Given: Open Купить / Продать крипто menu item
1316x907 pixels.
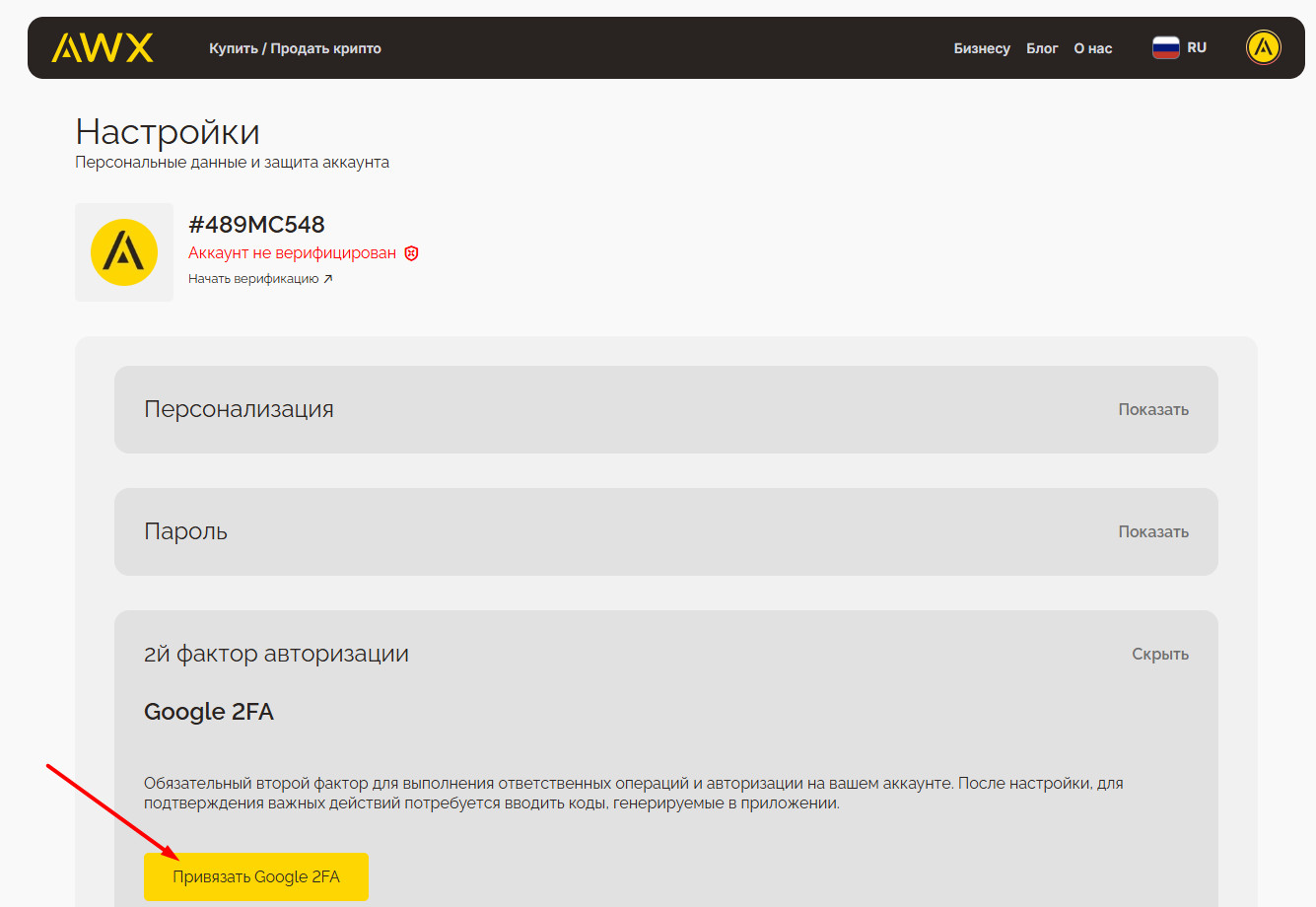Looking at the screenshot, I should 295,48.
